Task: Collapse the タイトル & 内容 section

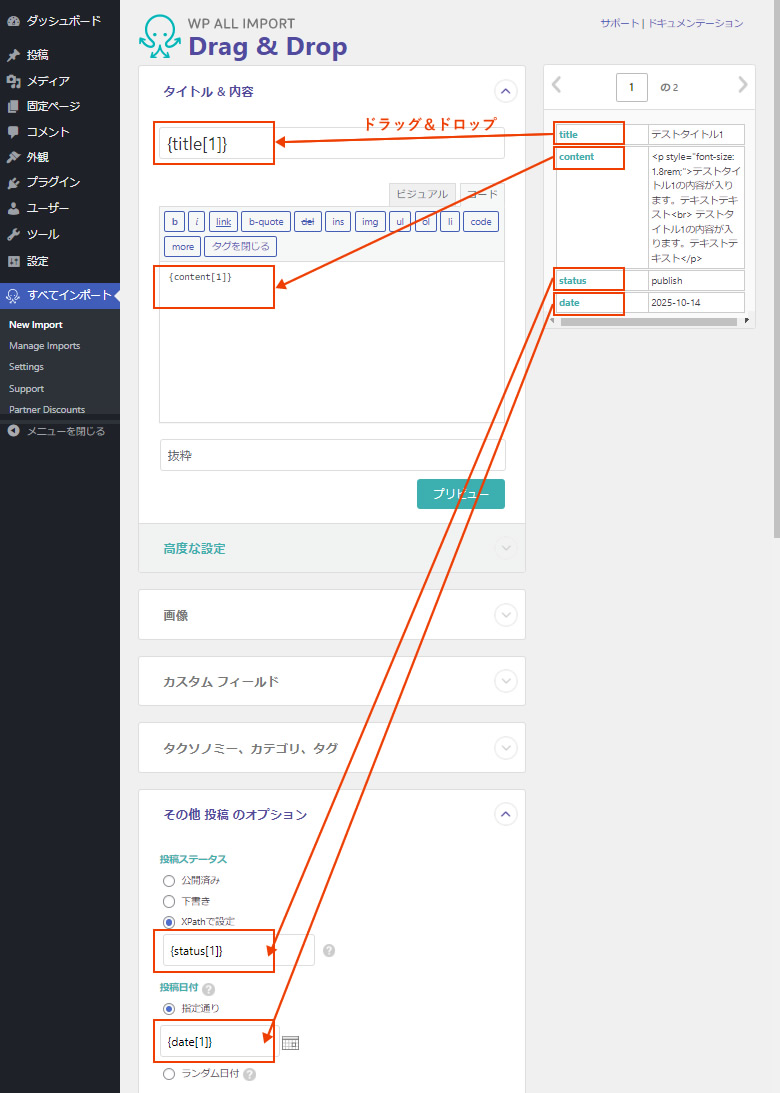Action: tap(506, 92)
